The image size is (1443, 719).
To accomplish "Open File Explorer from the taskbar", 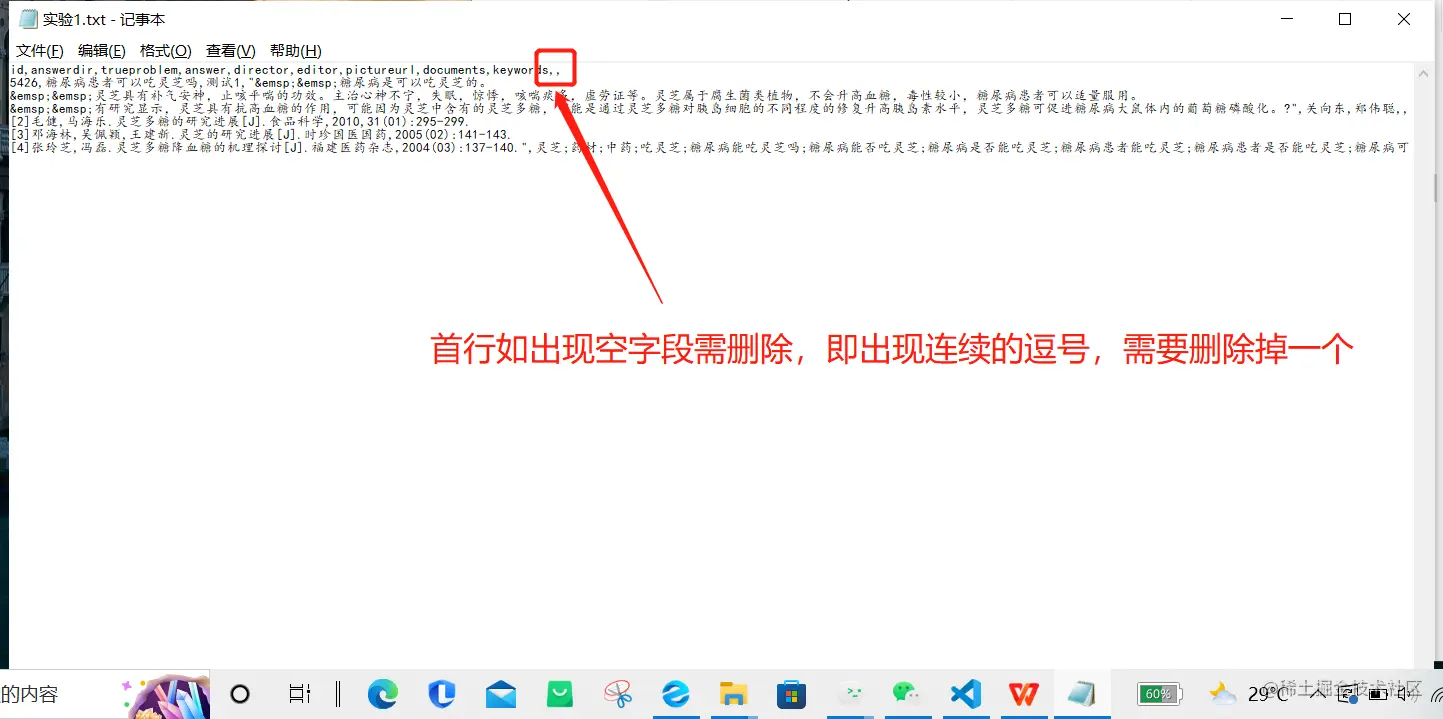I will [x=734, y=694].
